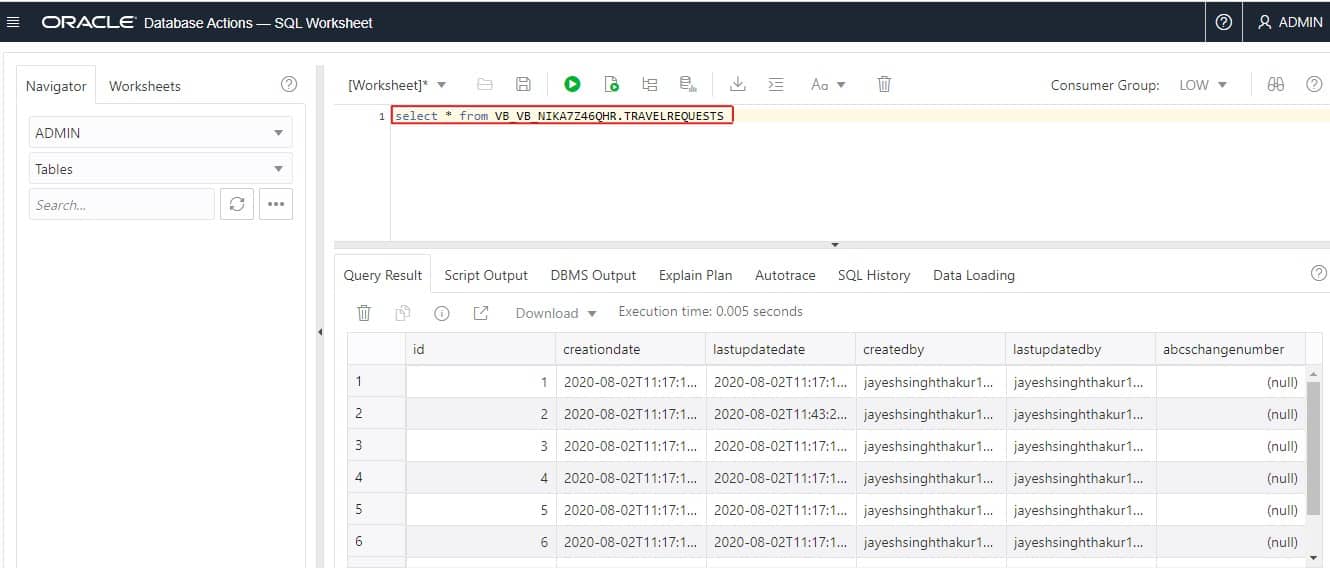Open the Tables object type dropdown
Image resolution: width=1330 pixels, height=568 pixels.
click(160, 169)
